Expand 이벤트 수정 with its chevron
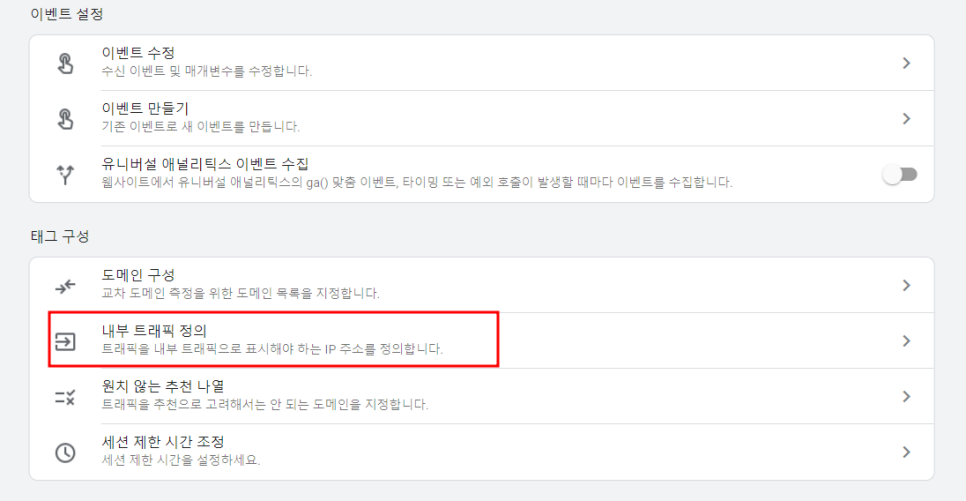The width and height of the screenshot is (966, 501). pyautogui.click(x=906, y=63)
